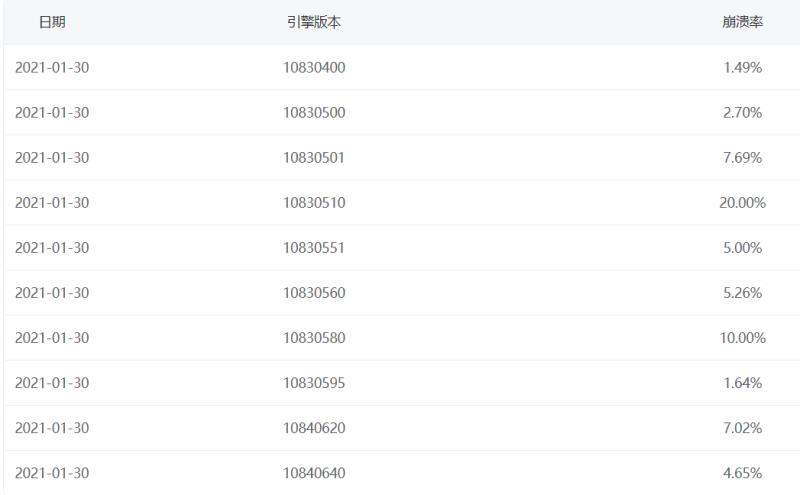Pick engine version 10830501 in the table
Image resolution: width=800 pixels, height=495 pixels.
pos(314,158)
